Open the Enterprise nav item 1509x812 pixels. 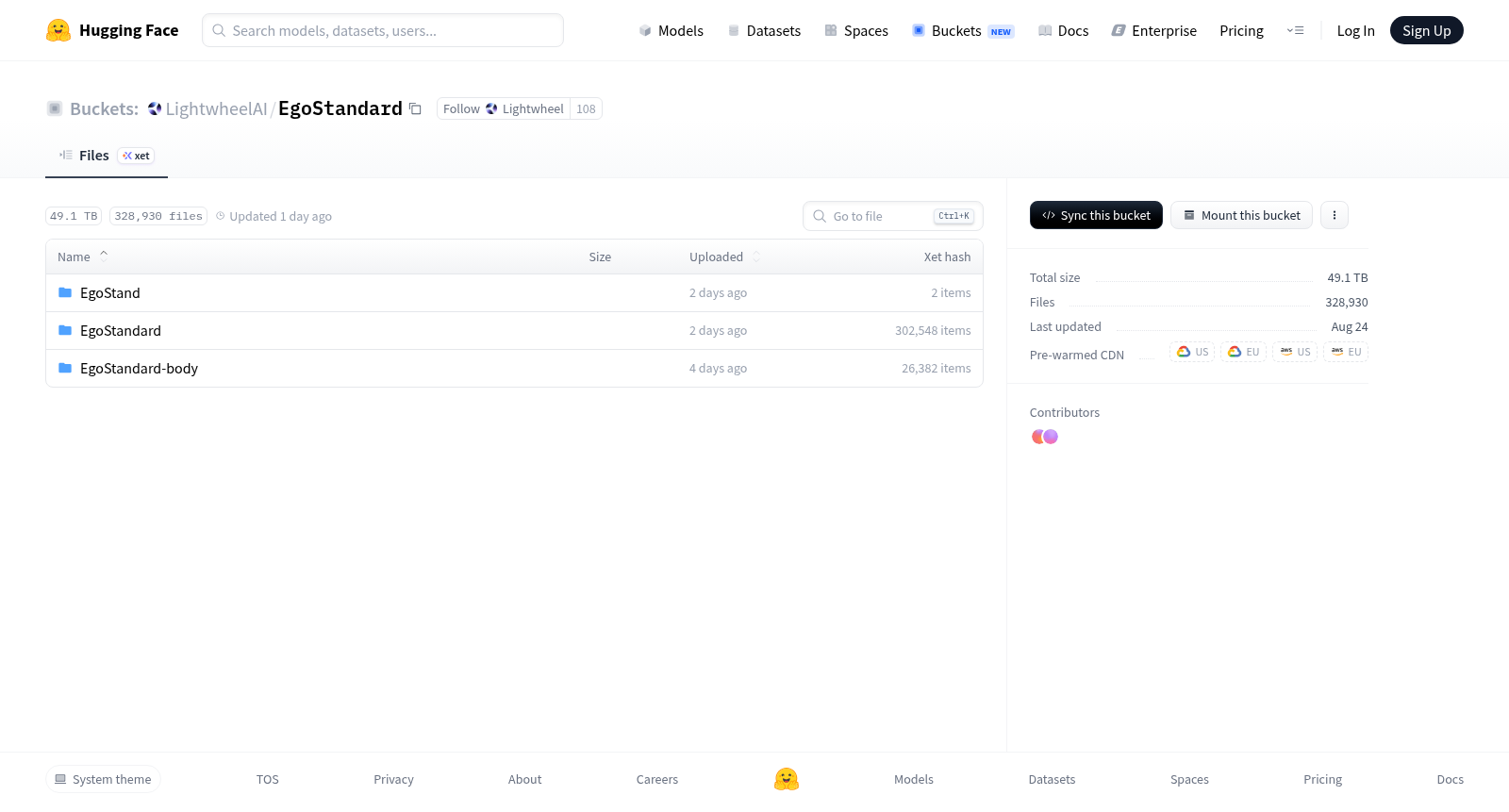pos(1154,30)
